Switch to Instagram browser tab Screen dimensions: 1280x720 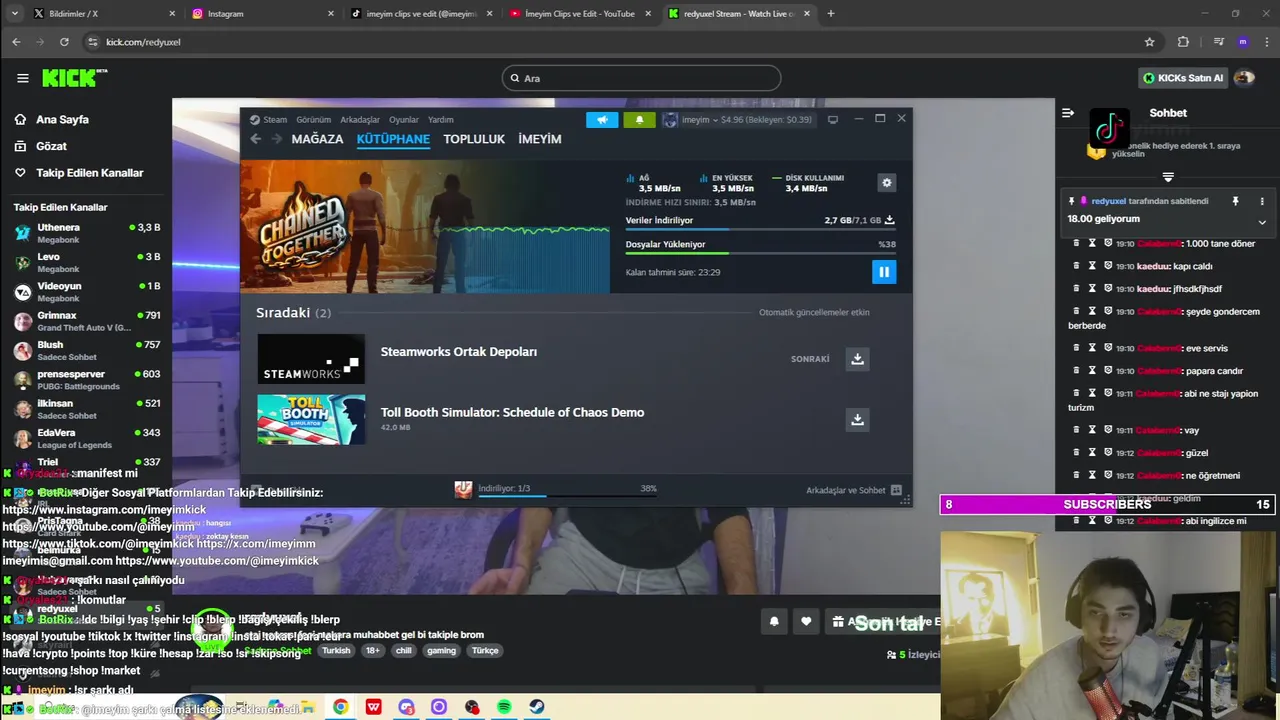pos(263,14)
